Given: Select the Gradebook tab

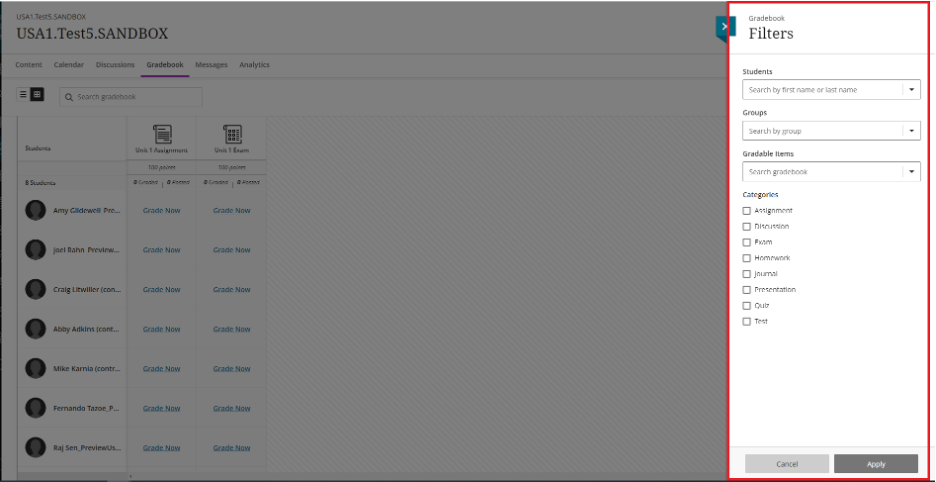Looking at the screenshot, I should [165, 65].
